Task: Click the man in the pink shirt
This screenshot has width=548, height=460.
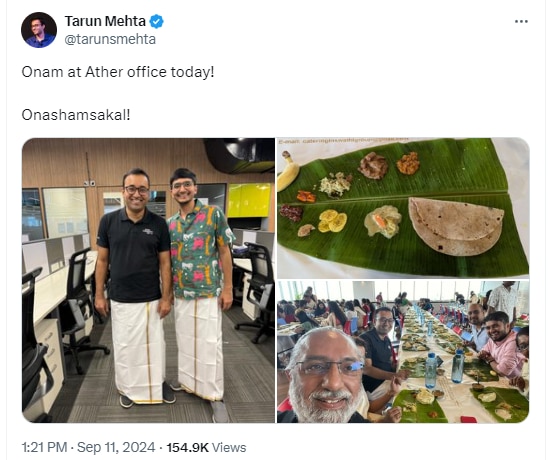Action: (x=502, y=344)
